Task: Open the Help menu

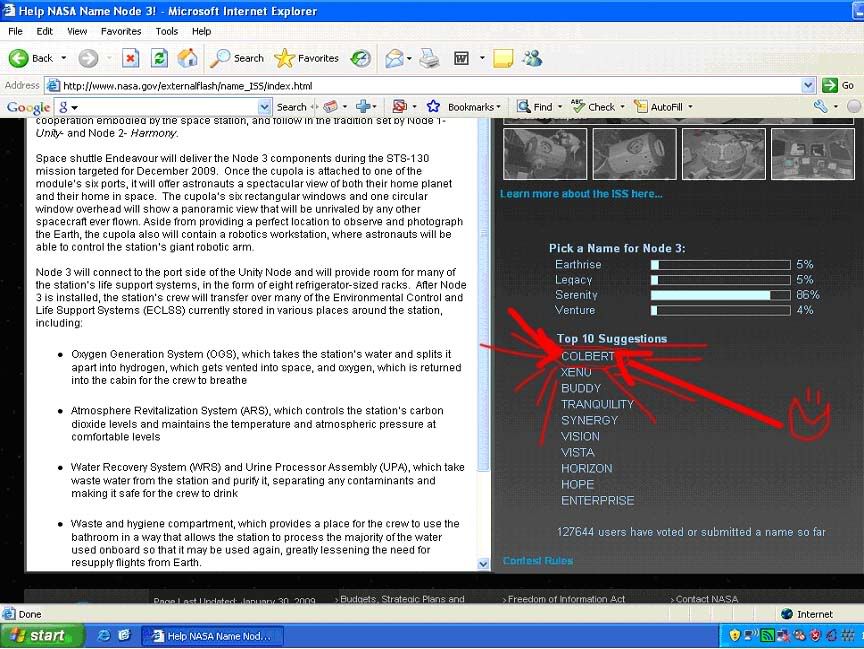Action: (x=202, y=31)
